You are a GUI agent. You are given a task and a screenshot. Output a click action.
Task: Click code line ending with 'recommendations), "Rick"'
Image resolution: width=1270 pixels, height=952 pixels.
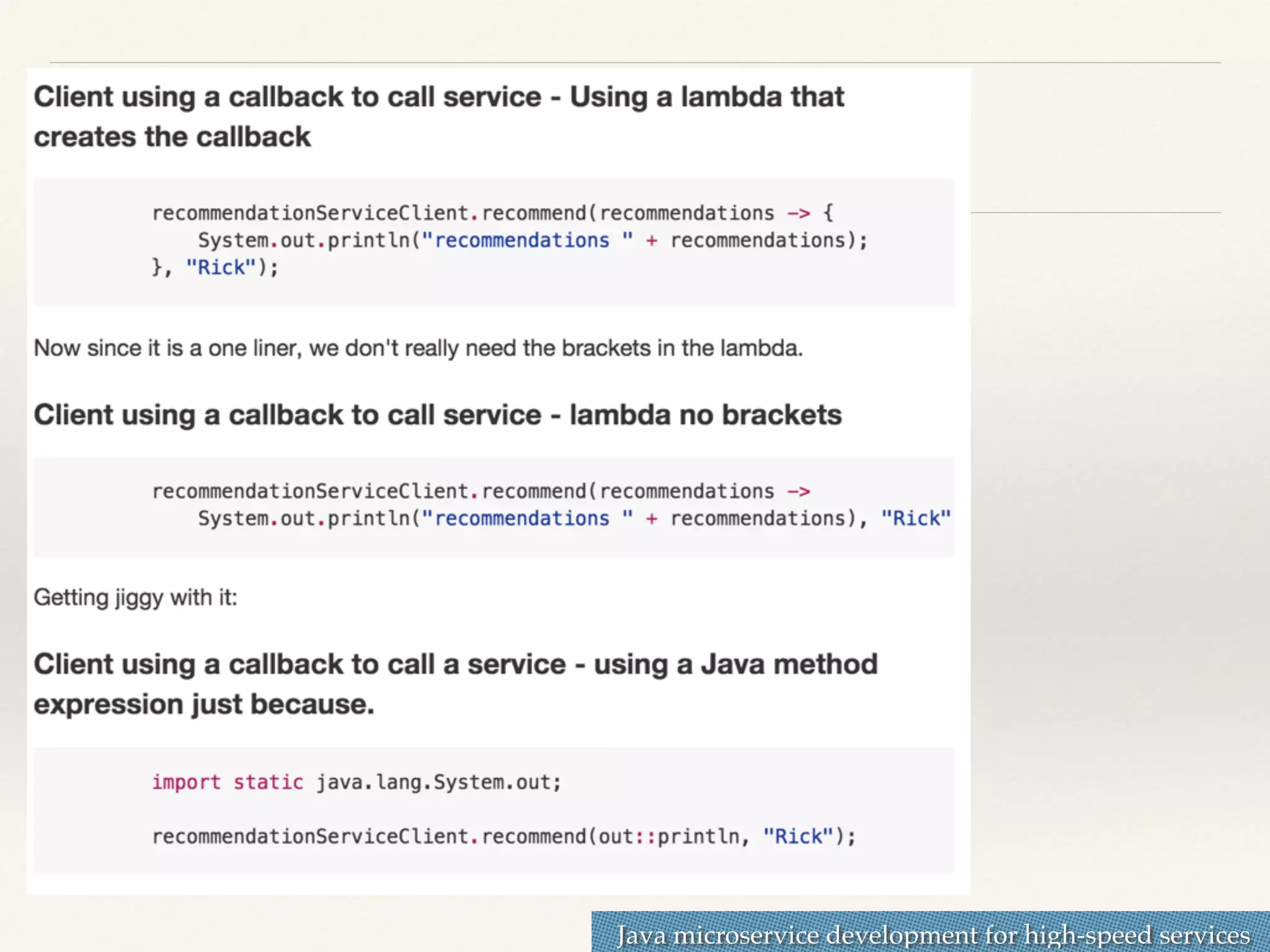574,519
